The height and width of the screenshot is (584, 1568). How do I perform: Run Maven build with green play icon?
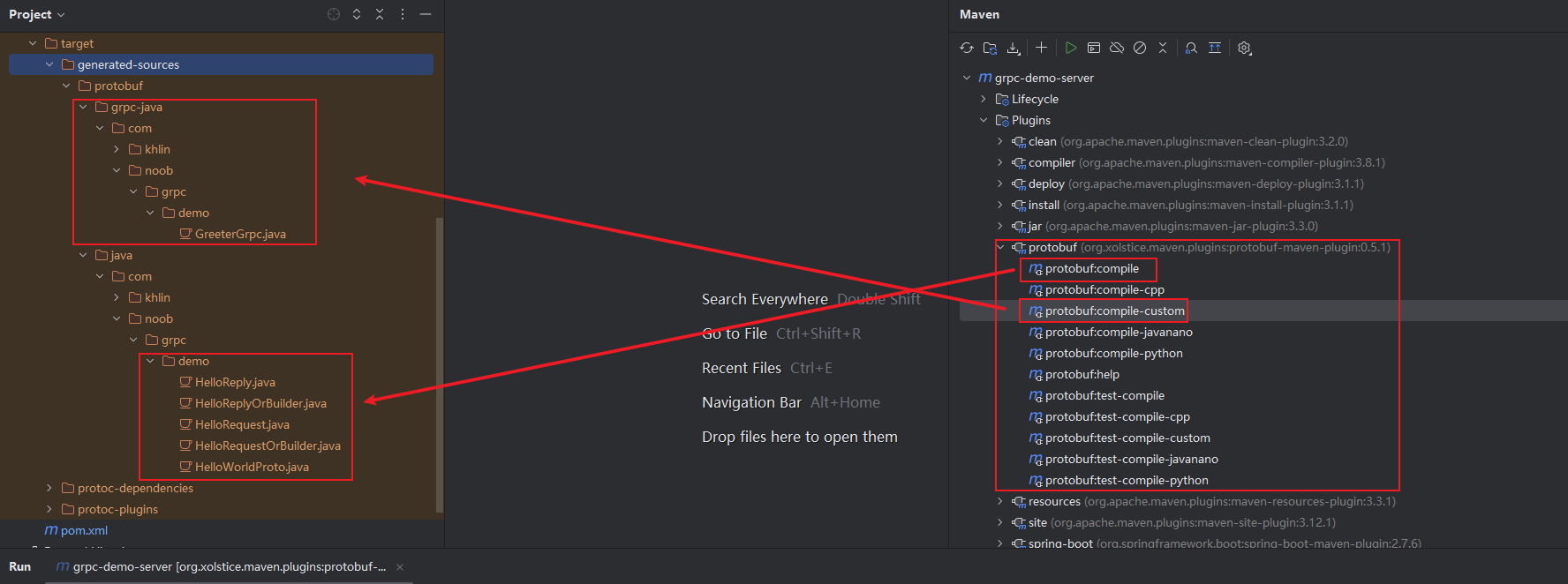point(1071,49)
